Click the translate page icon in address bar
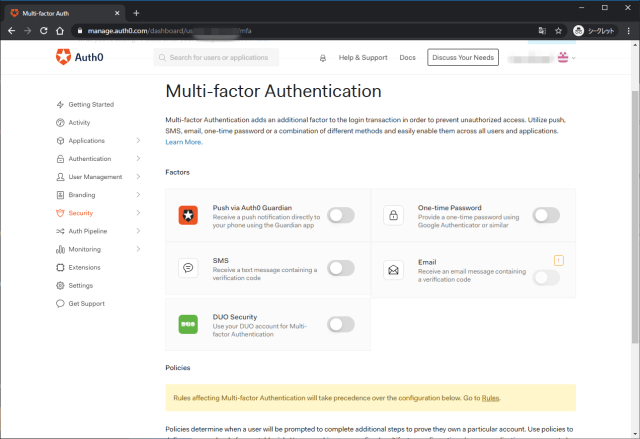This screenshot has width=640, height=439. (x=542, y=31)
